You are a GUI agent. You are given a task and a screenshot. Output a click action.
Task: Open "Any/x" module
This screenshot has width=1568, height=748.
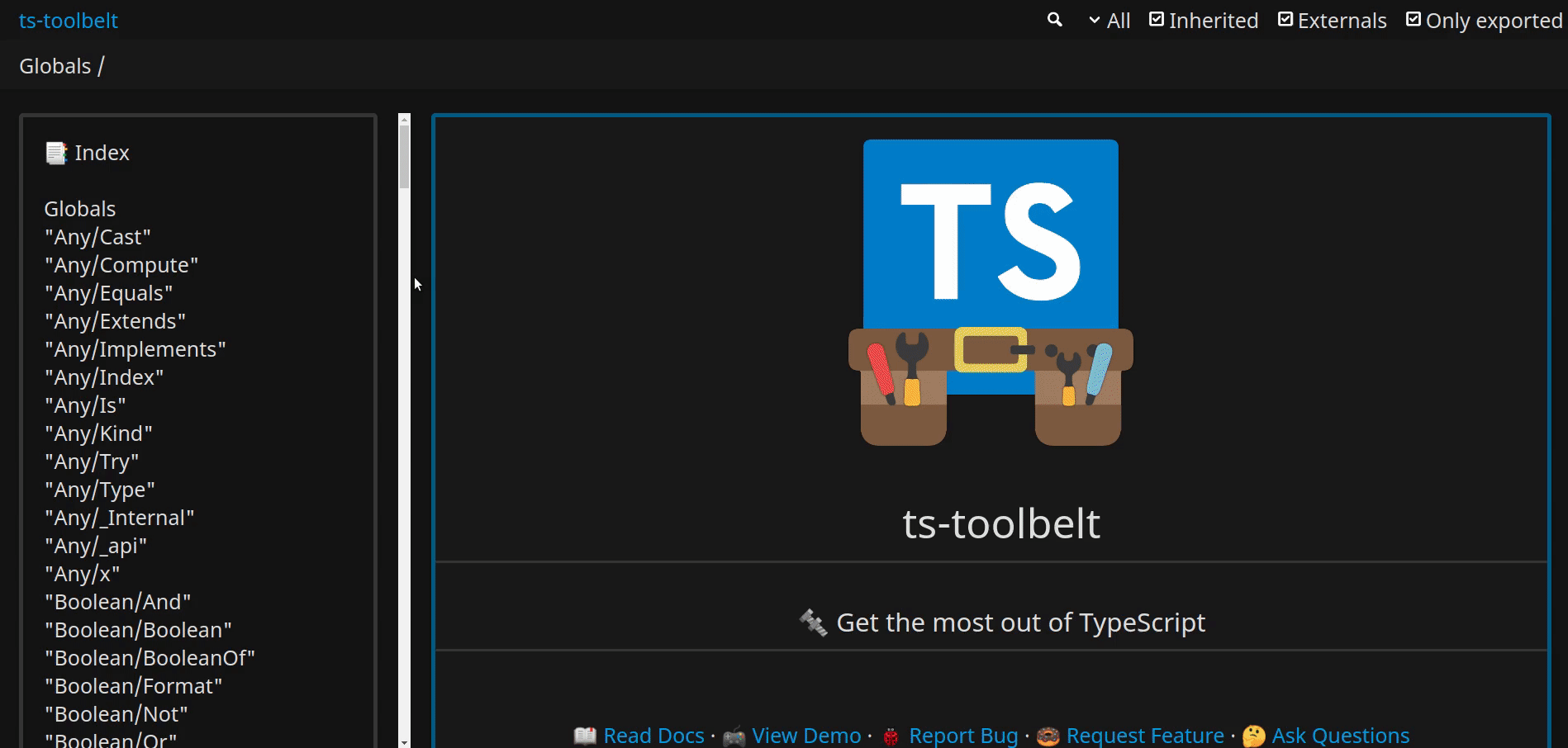point(83,574)
